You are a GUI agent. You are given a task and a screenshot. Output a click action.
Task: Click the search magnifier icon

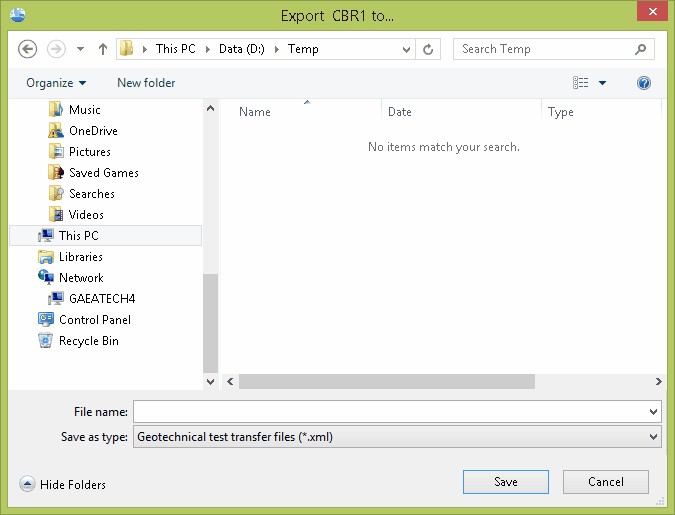click(641, 49)
